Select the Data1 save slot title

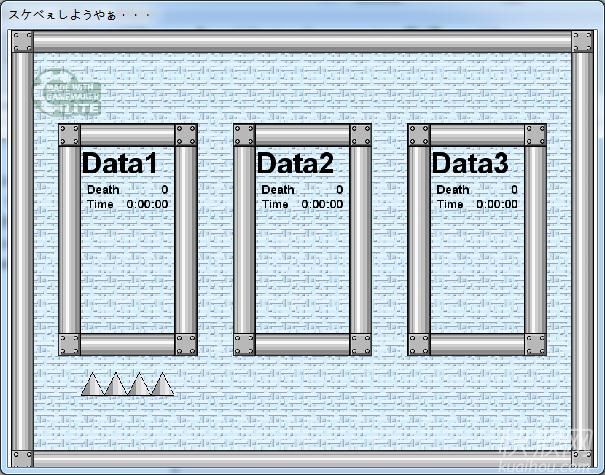pyautogui.click(x=119, y=164)
